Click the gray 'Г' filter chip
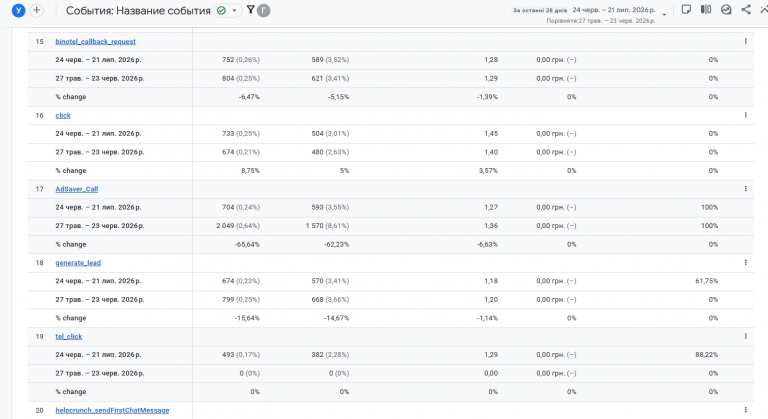The image size is (768, 419). [x=264, y=10]
